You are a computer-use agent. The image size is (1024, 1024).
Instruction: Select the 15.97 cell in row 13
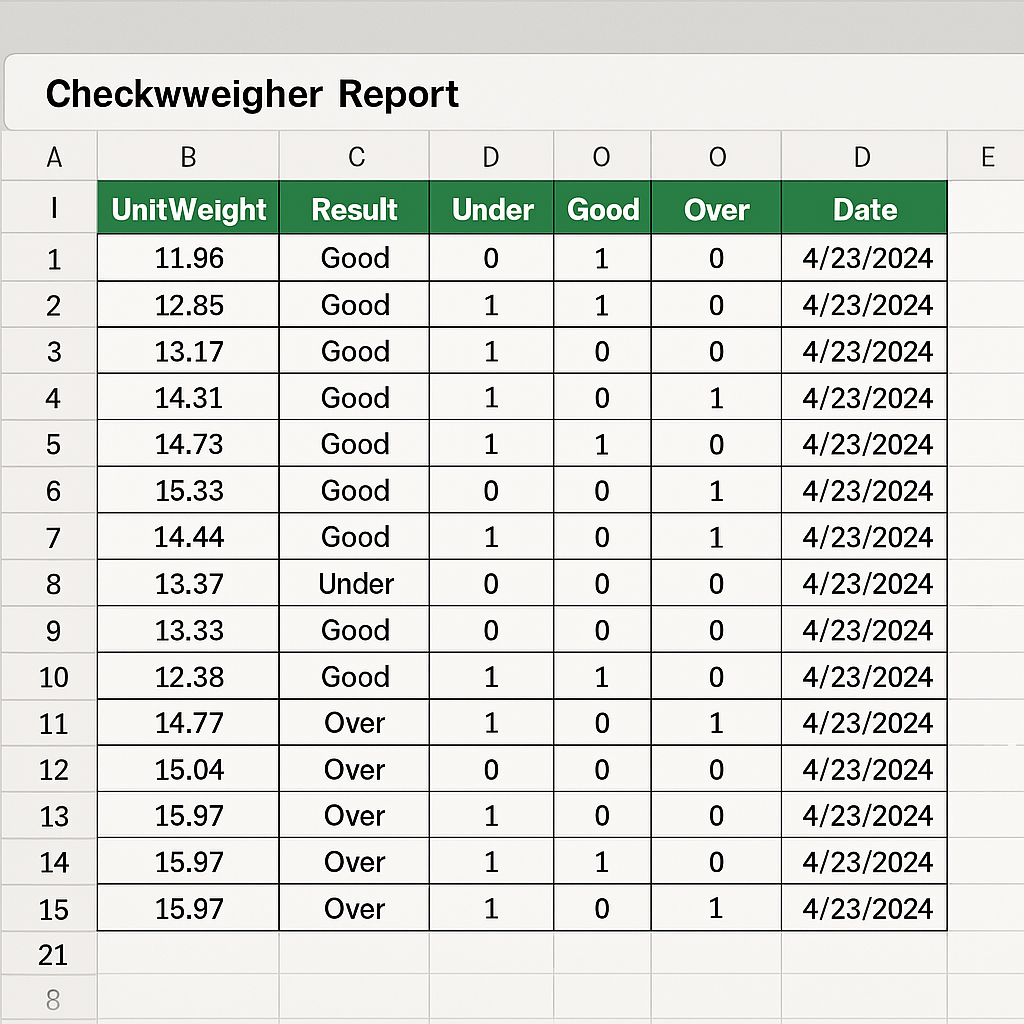pos(188,816)
